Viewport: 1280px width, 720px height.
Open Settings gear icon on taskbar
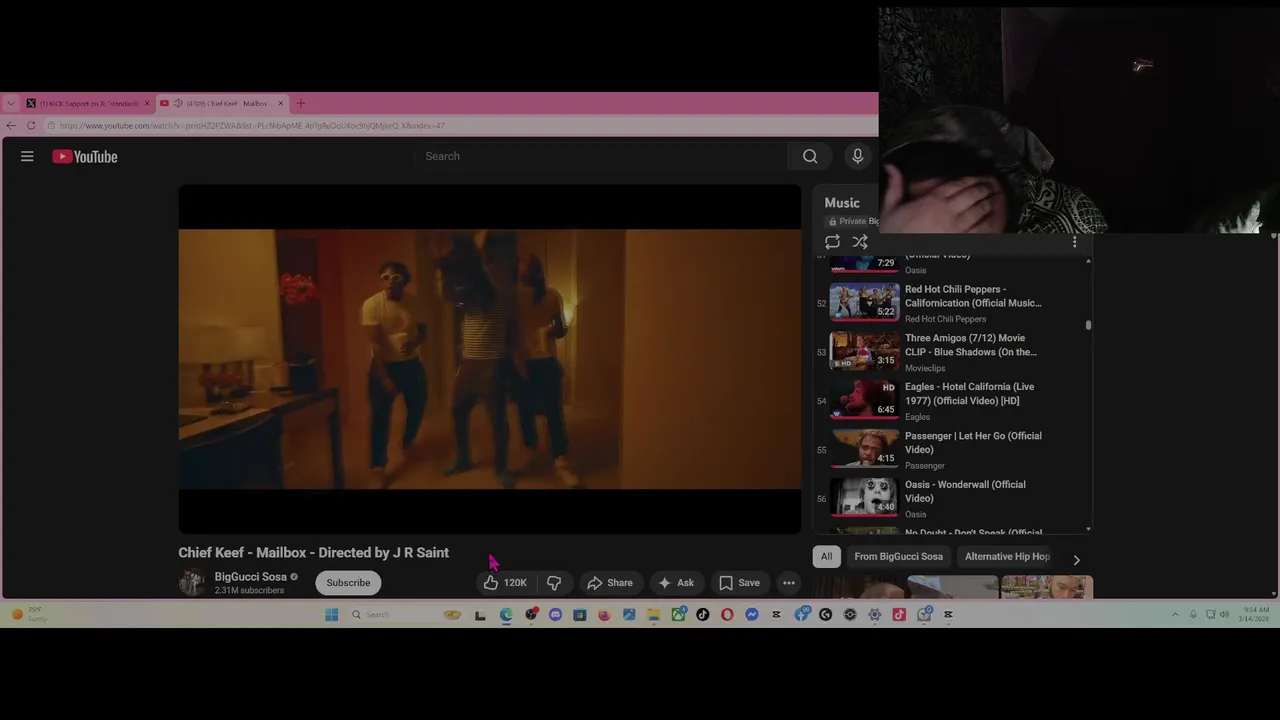coord(874,615)
